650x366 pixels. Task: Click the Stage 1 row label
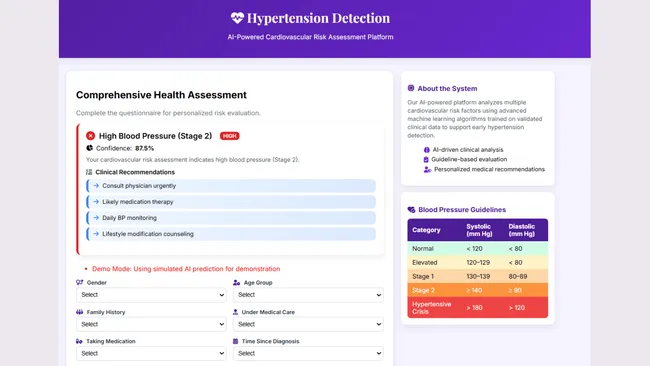pos(423,276)
